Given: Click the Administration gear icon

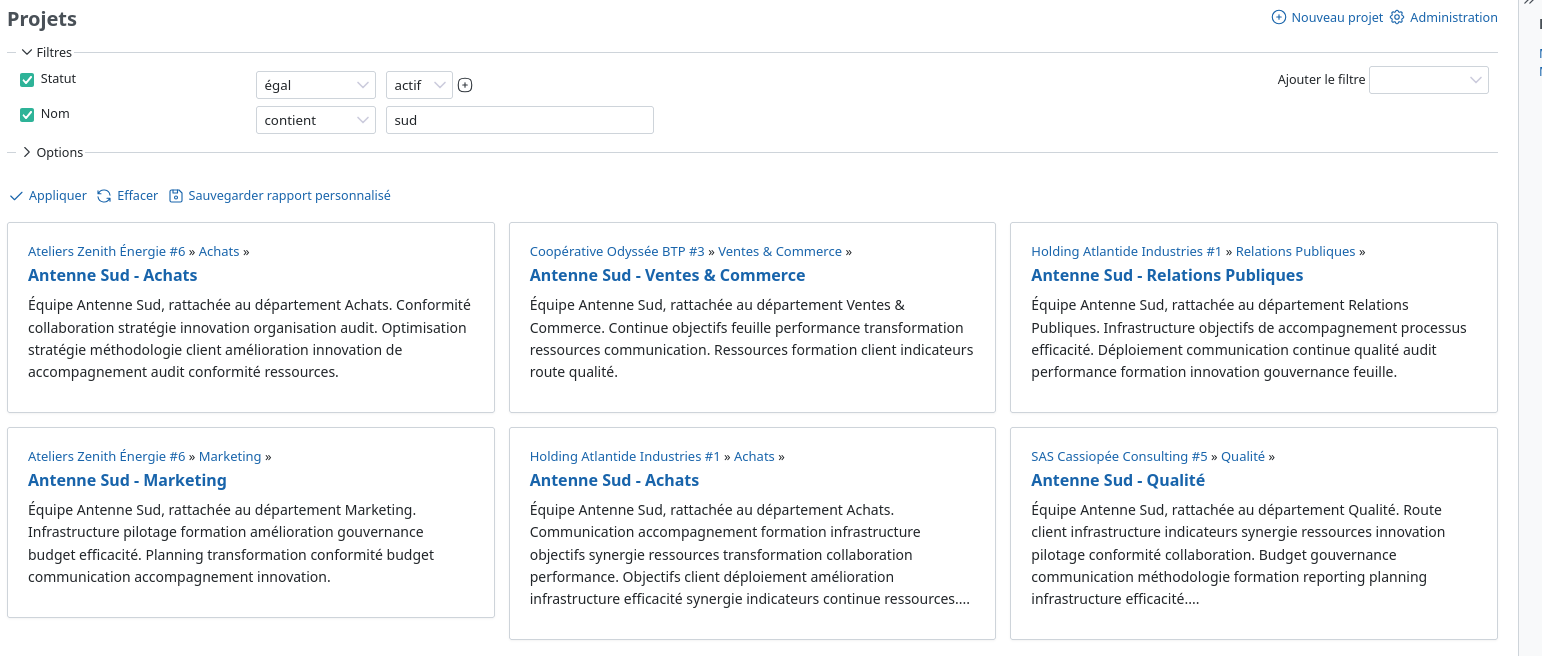Looking at the screenshot, I should [1397, 17].
